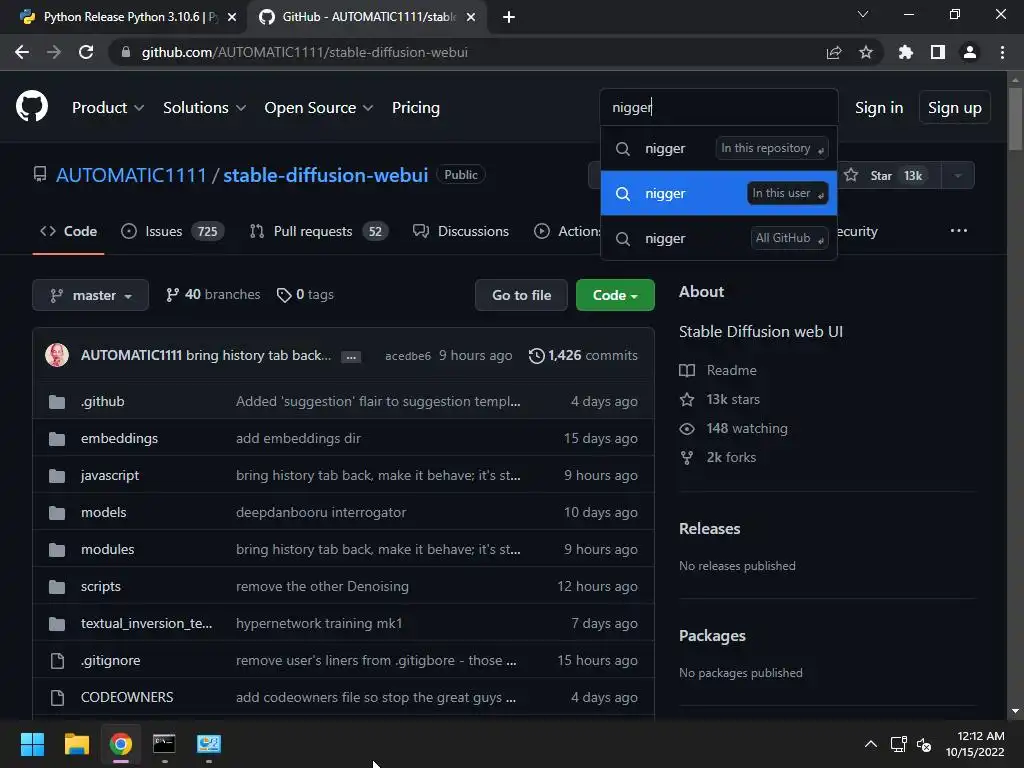Open the .gitignore file

point(110,660)
